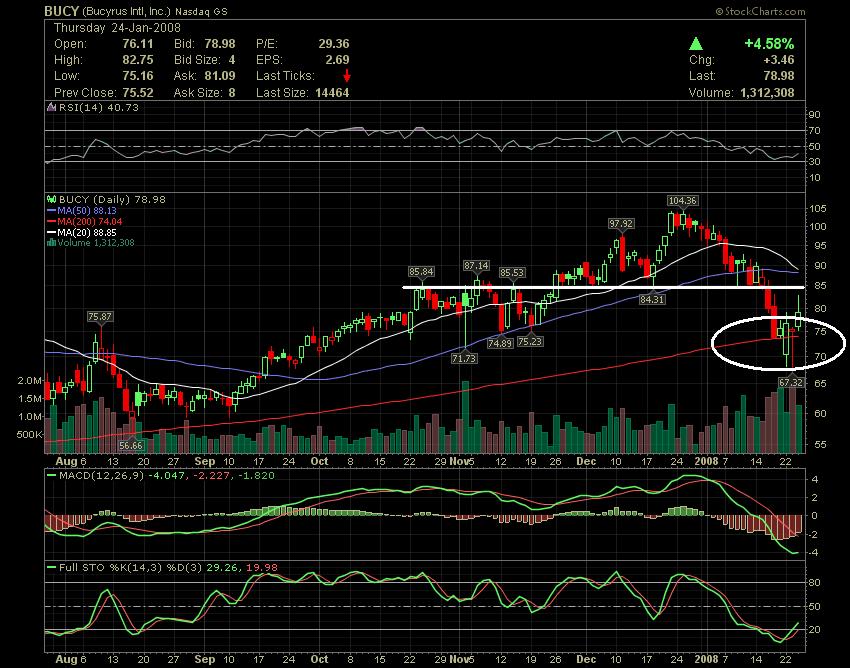Click the red down arrow beside Last Ticks
Screen dimensions: 850x668
347,76
